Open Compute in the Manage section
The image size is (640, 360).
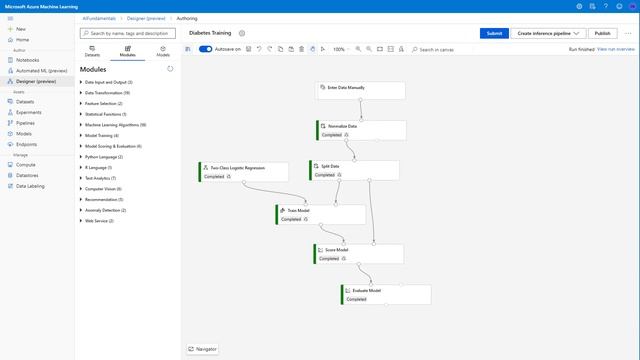(22, 164)
